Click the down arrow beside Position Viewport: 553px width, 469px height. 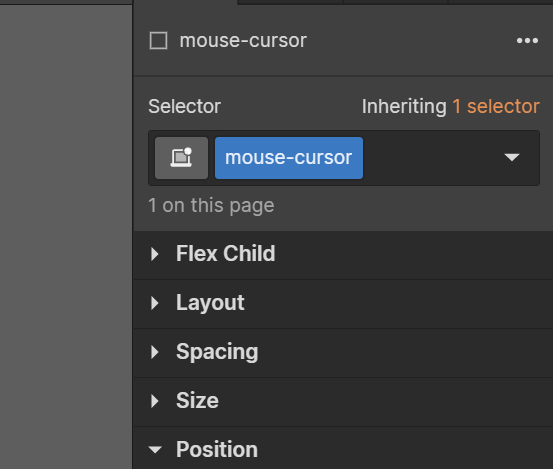(155, 450)
